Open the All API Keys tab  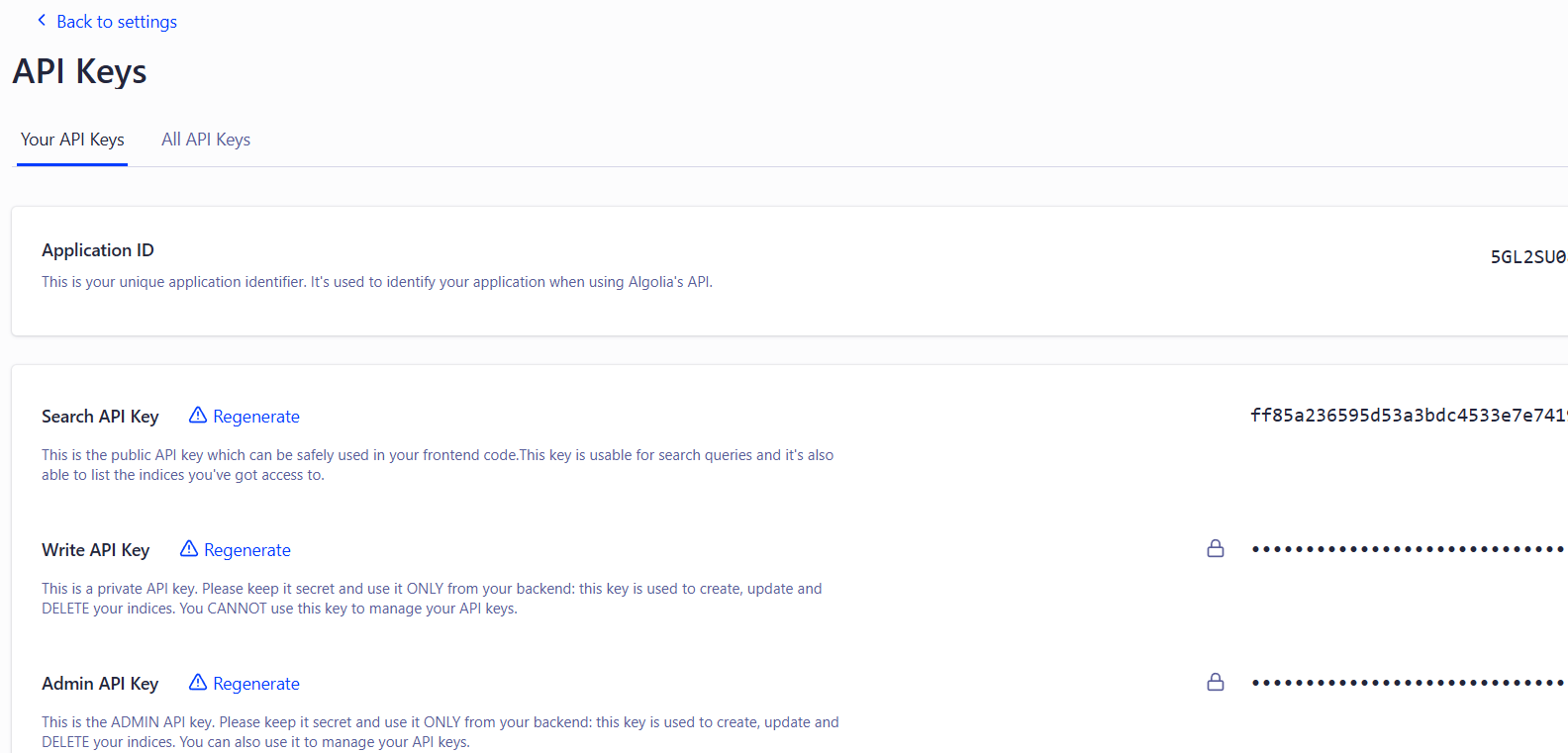pos(206,140)
